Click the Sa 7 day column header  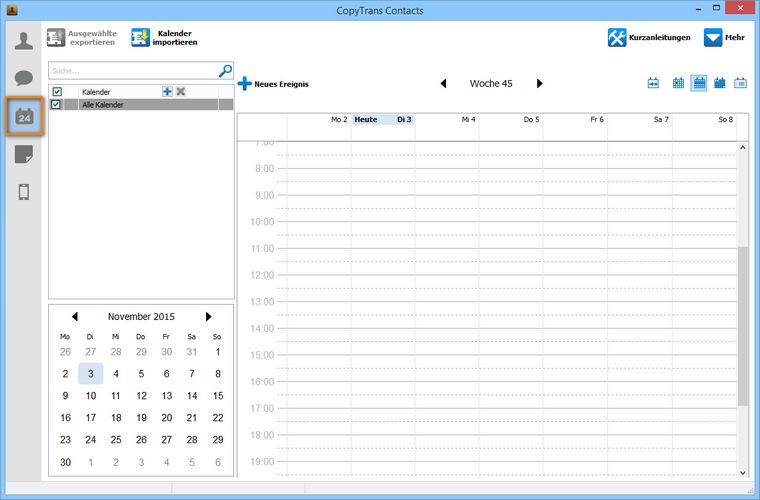640,120
